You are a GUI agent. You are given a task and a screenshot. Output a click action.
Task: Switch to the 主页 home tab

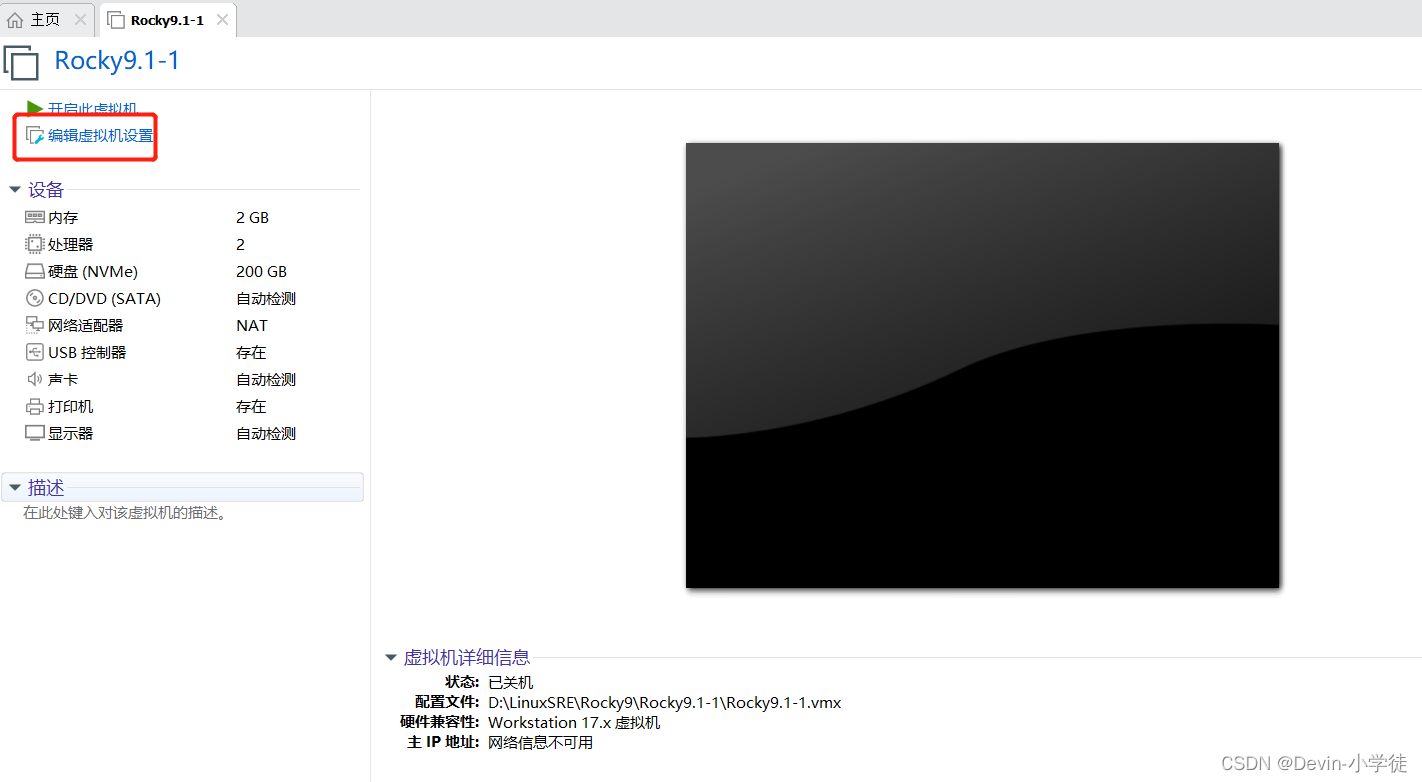(46, 20)
